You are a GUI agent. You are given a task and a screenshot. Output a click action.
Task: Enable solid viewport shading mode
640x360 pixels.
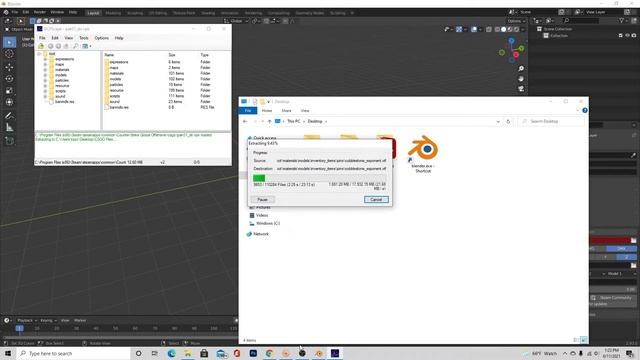tap(504, 29)
